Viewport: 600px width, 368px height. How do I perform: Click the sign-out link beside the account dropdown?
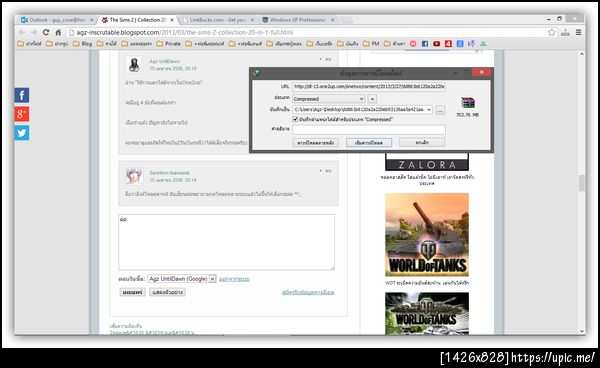pos(234,279)
